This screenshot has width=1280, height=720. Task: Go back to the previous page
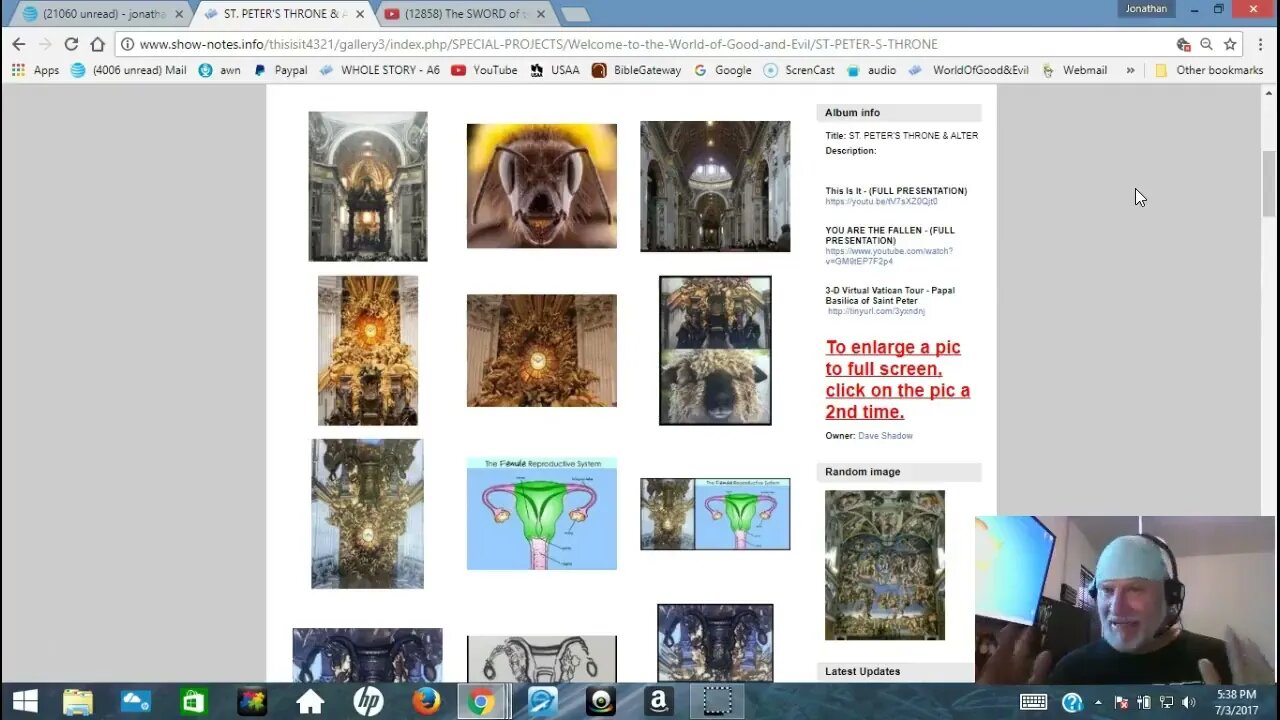18,44
